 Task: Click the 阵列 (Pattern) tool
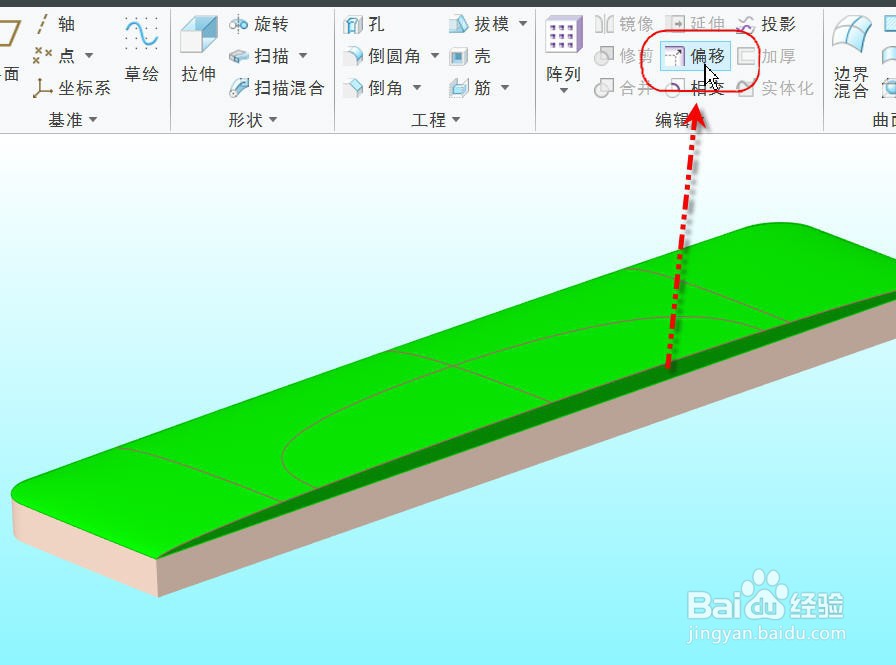click(x=563, y=50)
